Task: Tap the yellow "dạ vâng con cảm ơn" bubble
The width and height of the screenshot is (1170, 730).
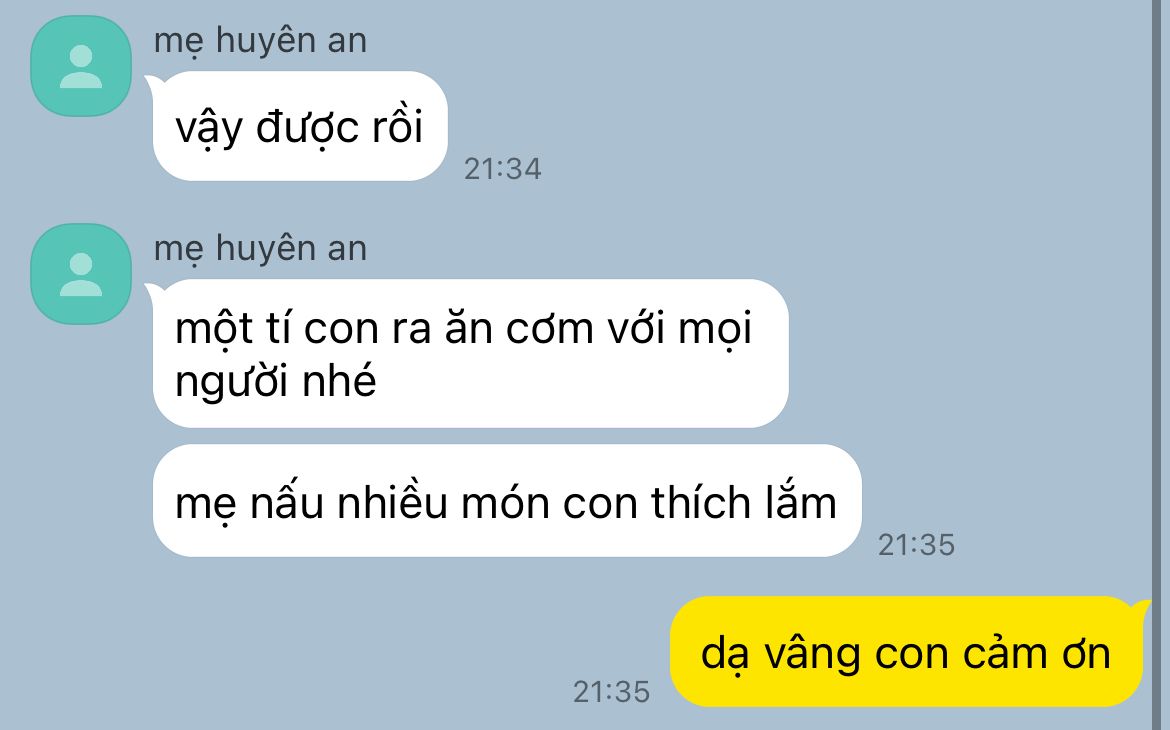Action: point(906,652)
